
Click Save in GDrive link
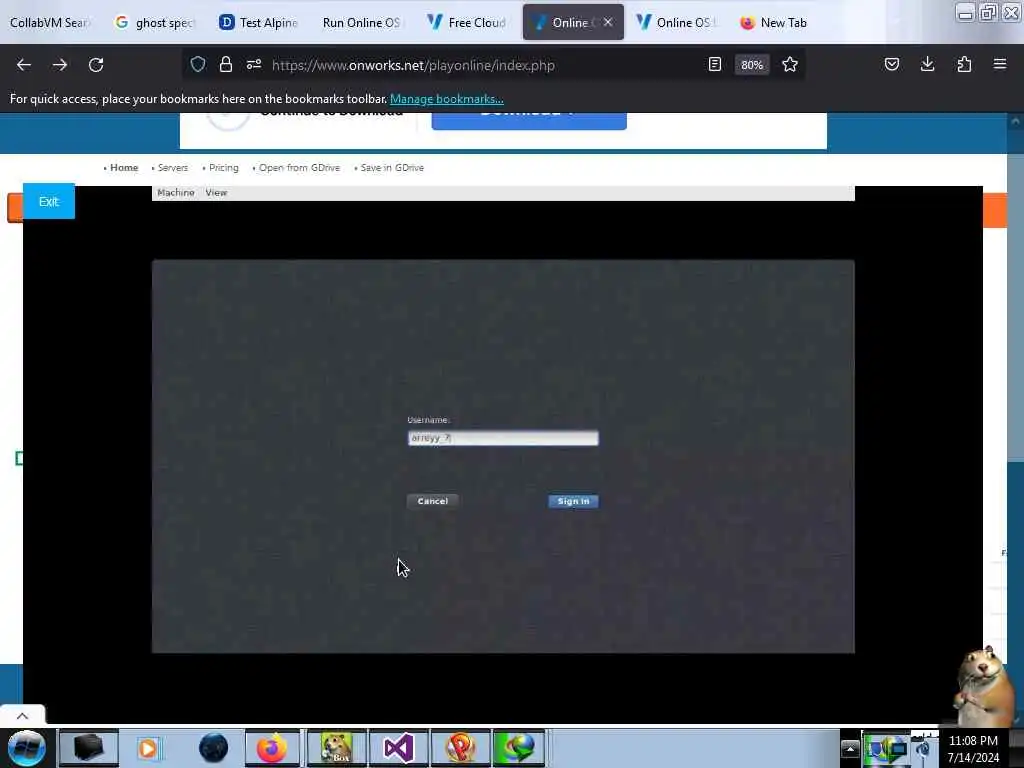click(392, 168)
